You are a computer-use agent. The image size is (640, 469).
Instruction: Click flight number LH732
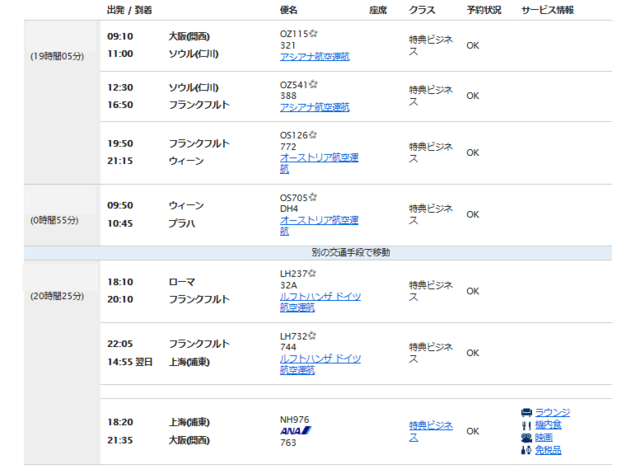click(293, 336)
